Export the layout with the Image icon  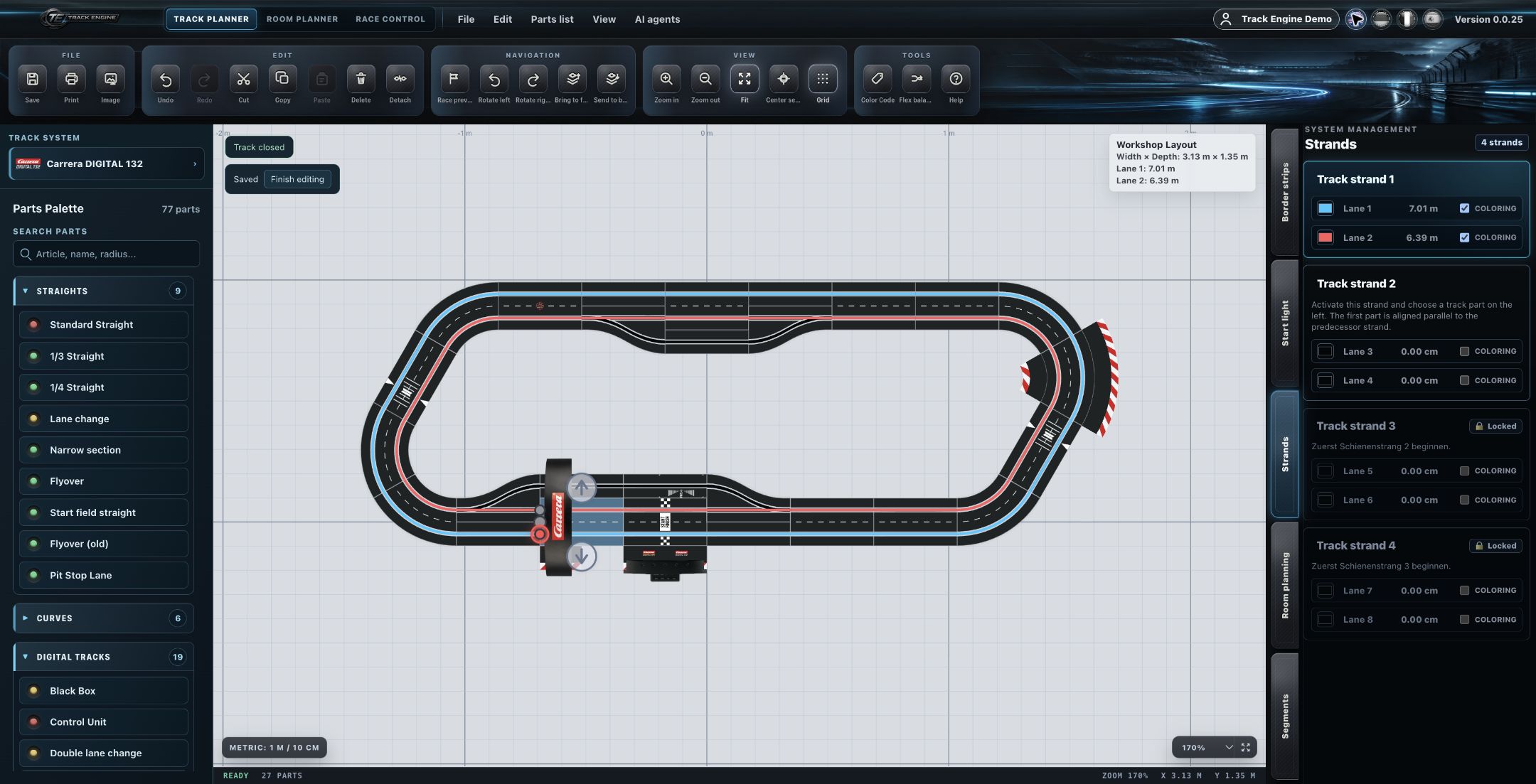tap(111, 79)
